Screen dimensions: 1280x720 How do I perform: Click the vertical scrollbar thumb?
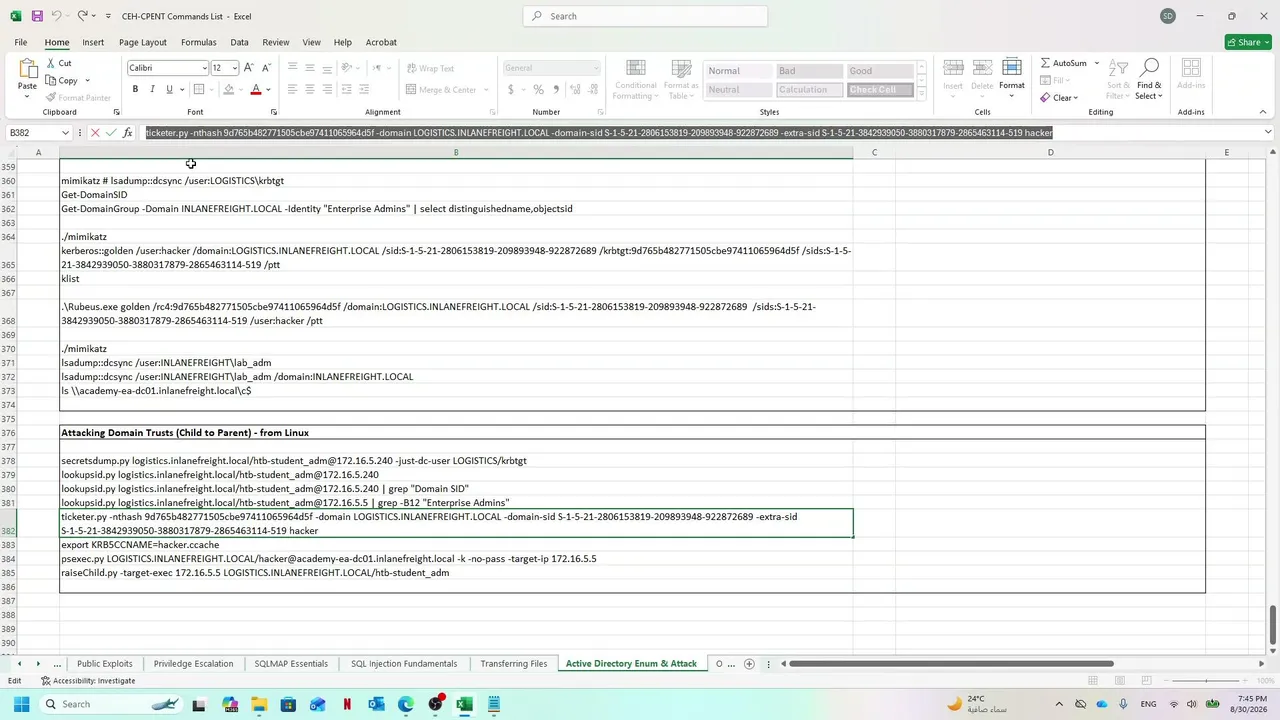[x=1272, y=626]
